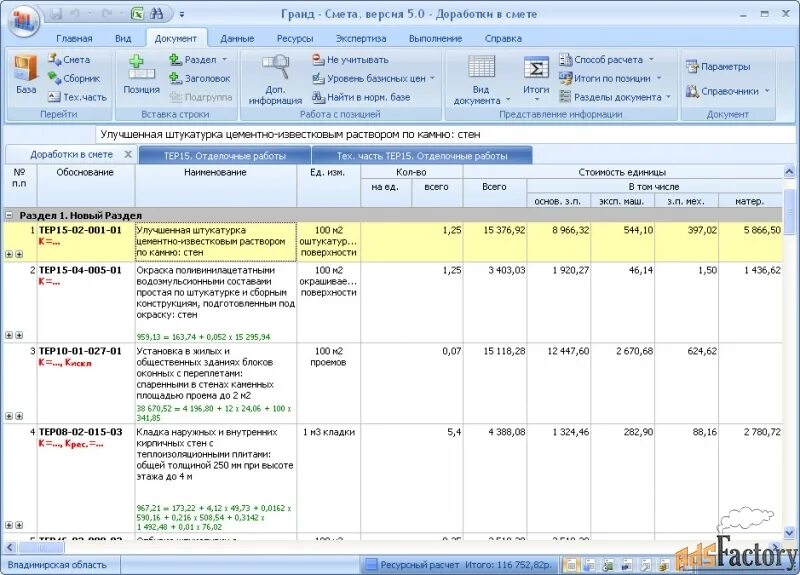Open the Раздел dropdown arrow
This screenshot has width=800, height=575.
tap(224, 60)
